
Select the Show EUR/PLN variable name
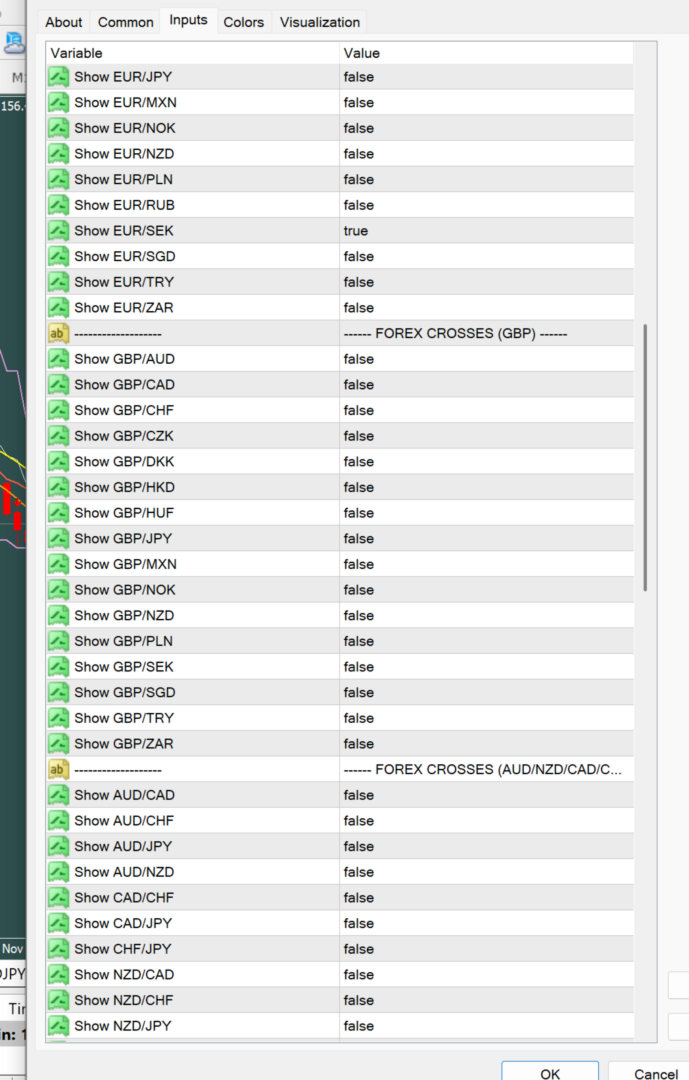[x=123, y=179]
